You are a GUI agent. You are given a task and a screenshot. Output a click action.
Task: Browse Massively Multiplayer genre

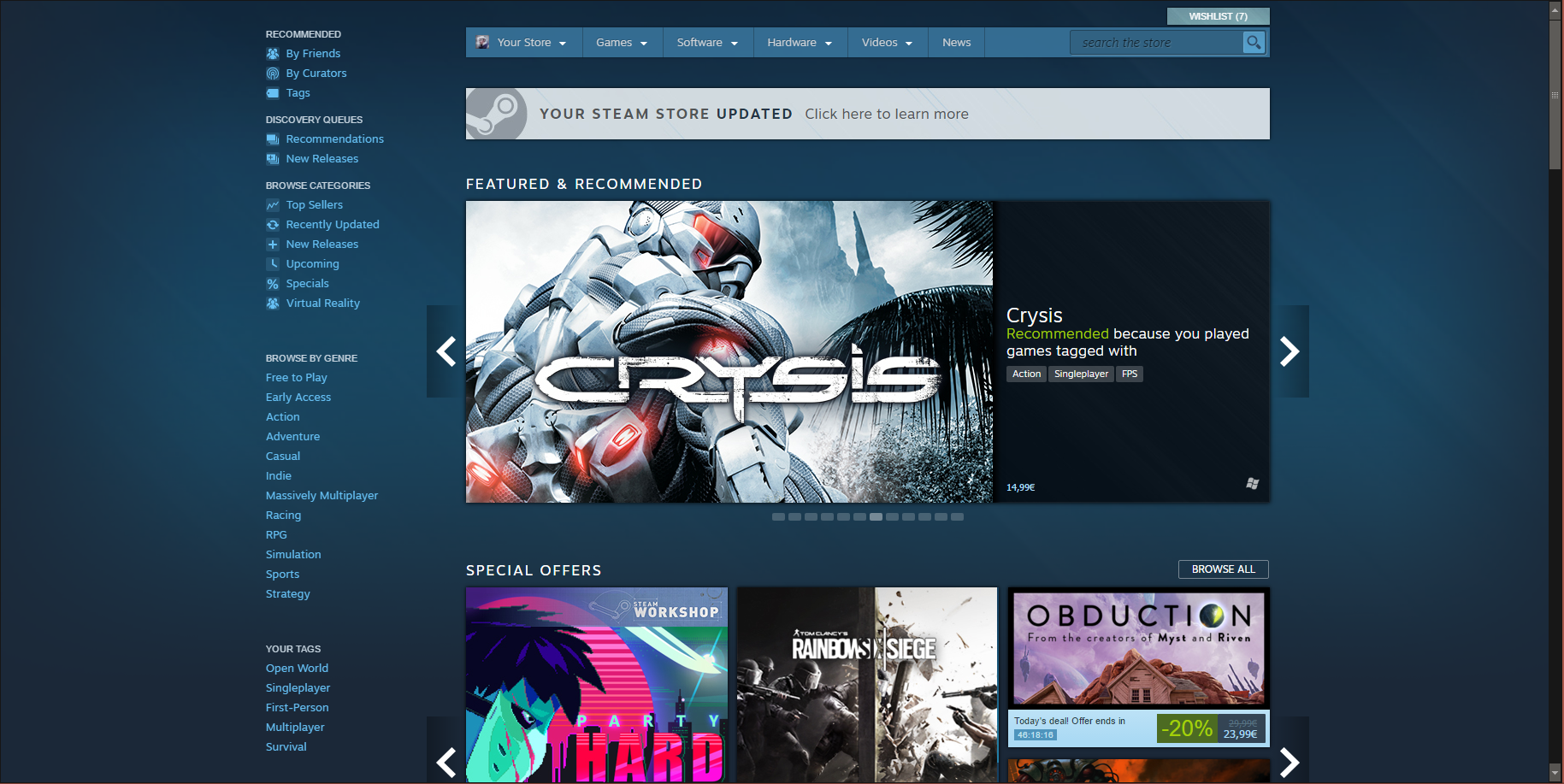(x=322, y=496)
